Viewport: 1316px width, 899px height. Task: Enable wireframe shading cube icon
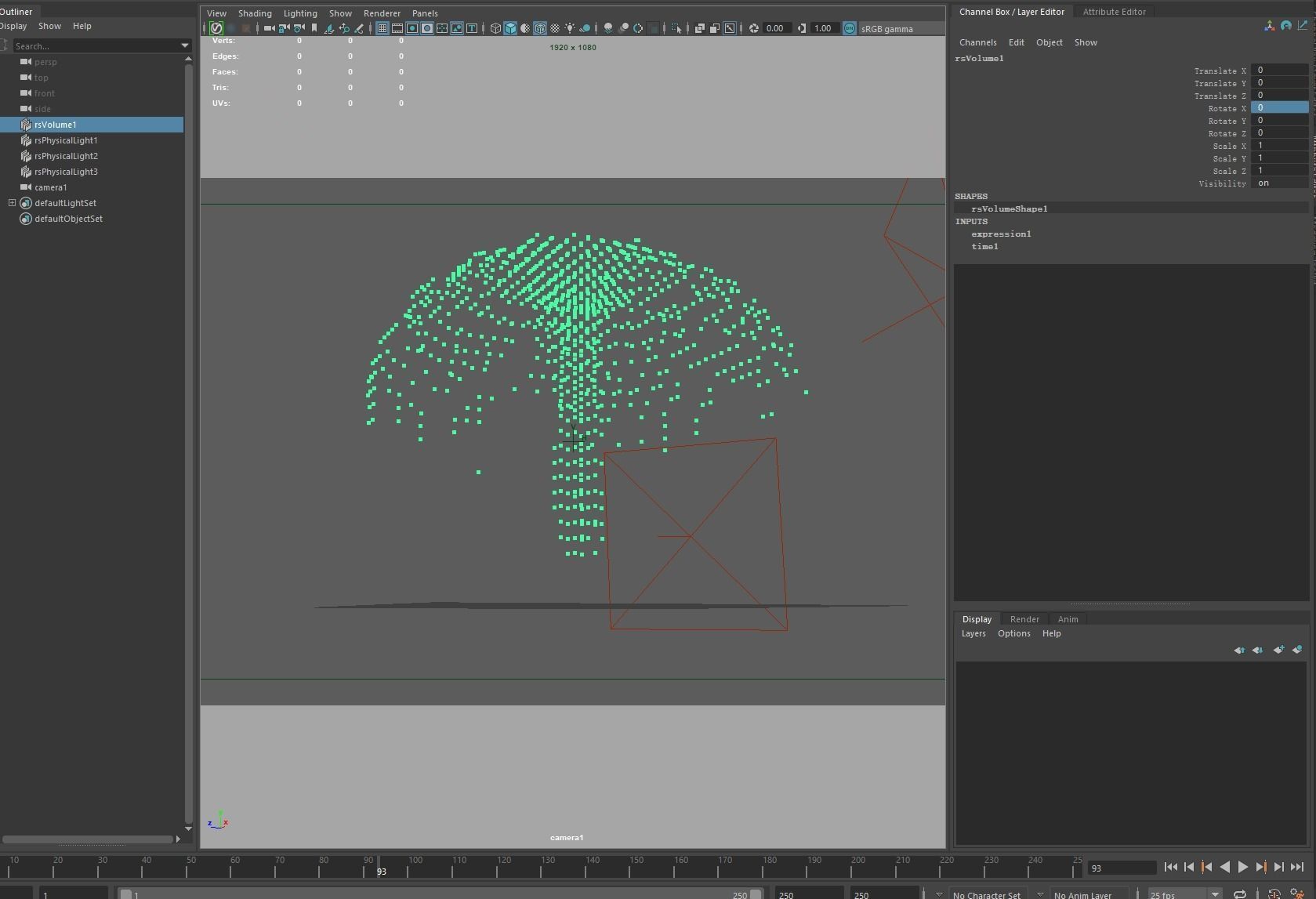pos(495,28)
